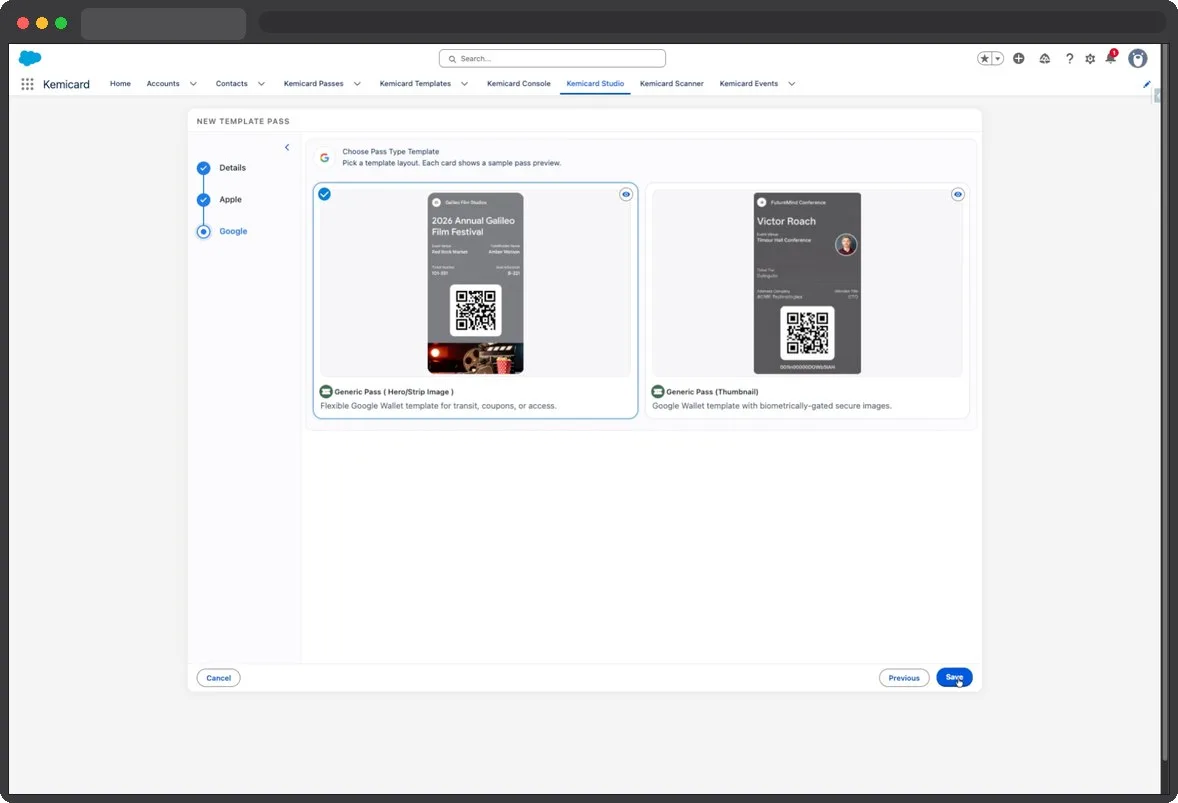Image resolution: width=1178 pixels, height=803 pixels.
Task: Select the Google step indicator
Action: pyautogui.click(x=204, y=231)
